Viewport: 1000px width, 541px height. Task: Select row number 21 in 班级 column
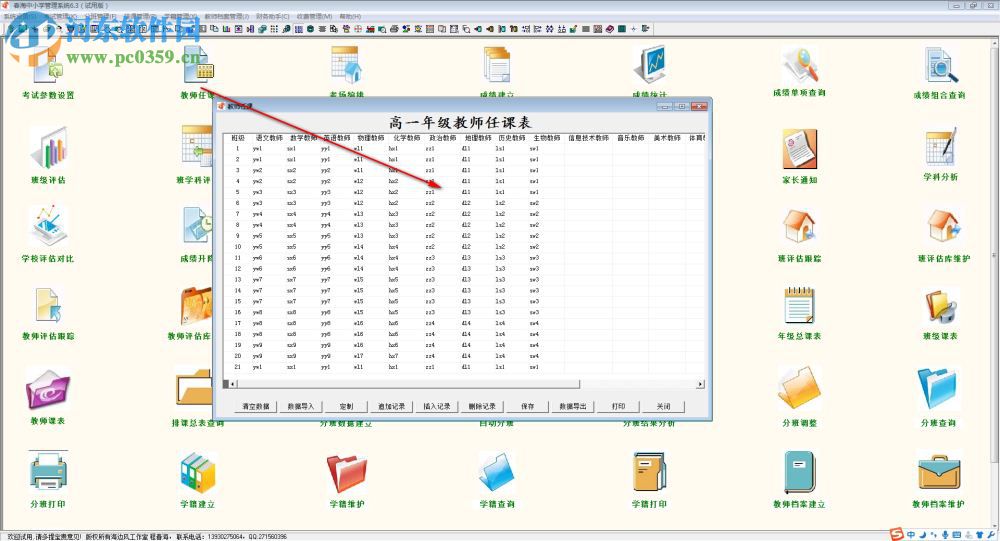(238, 367)
